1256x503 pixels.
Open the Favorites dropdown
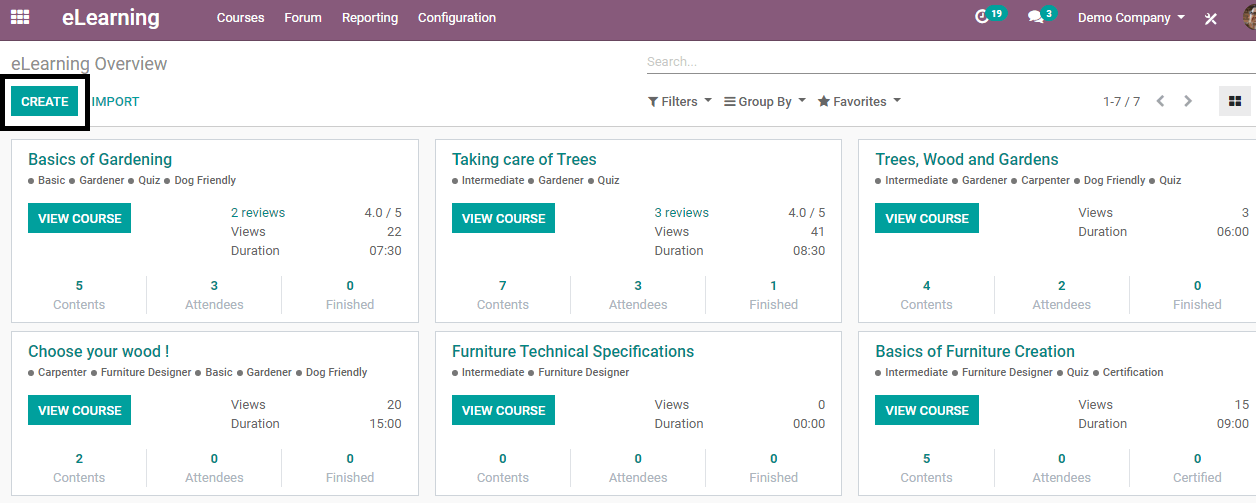point(859,101)
